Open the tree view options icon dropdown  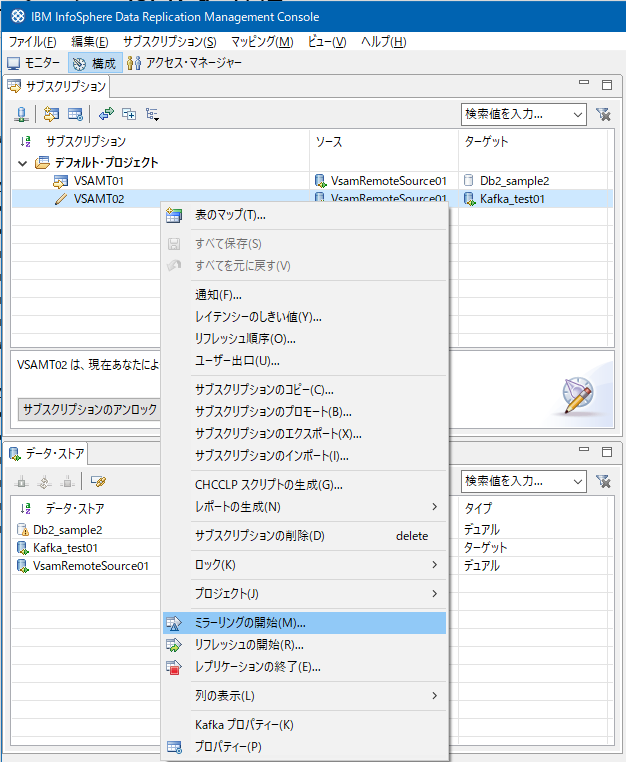(x=152, y=115)
